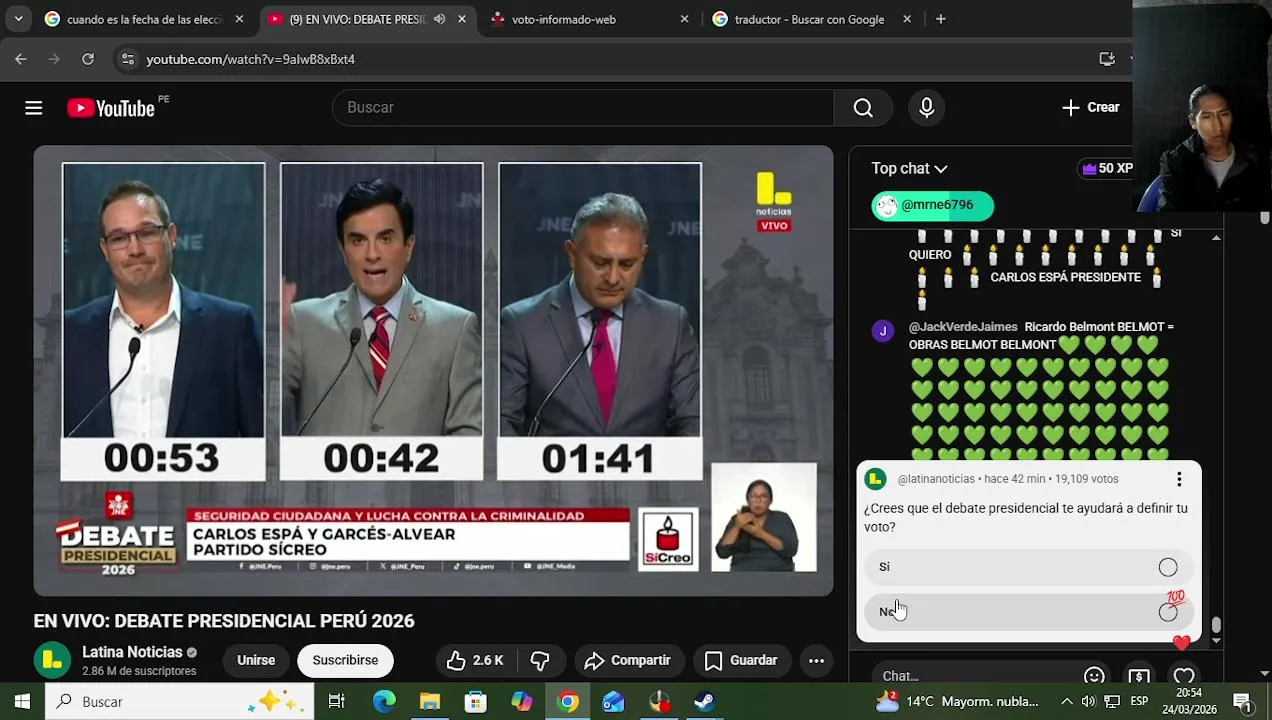
Task: Open @JackVerdeJaimes profile avatar
Action: (x=882, y=331)
